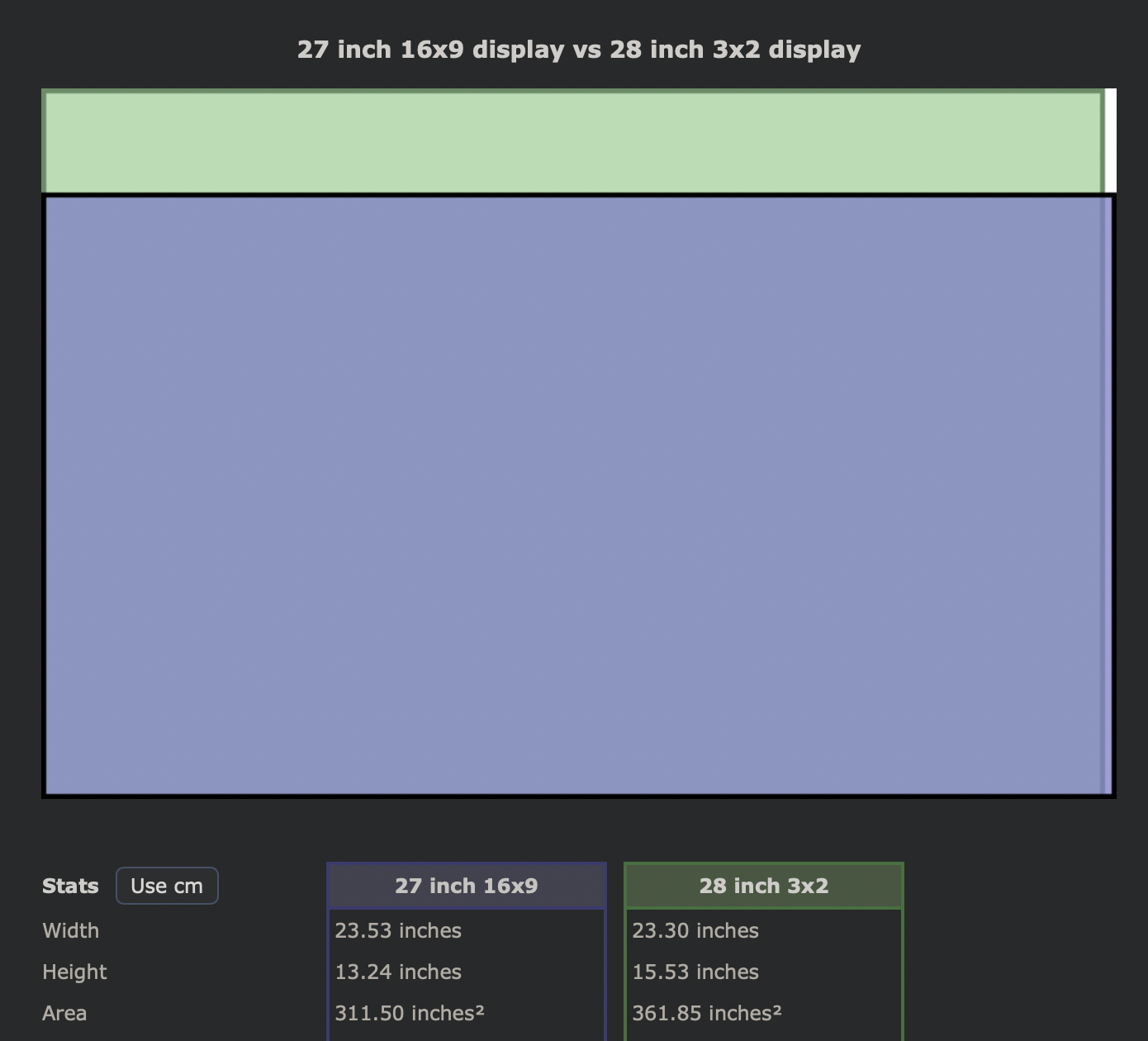Viewport: 1148px width, 1041px height.
Task: Click the Stats label
Action: 70,886
